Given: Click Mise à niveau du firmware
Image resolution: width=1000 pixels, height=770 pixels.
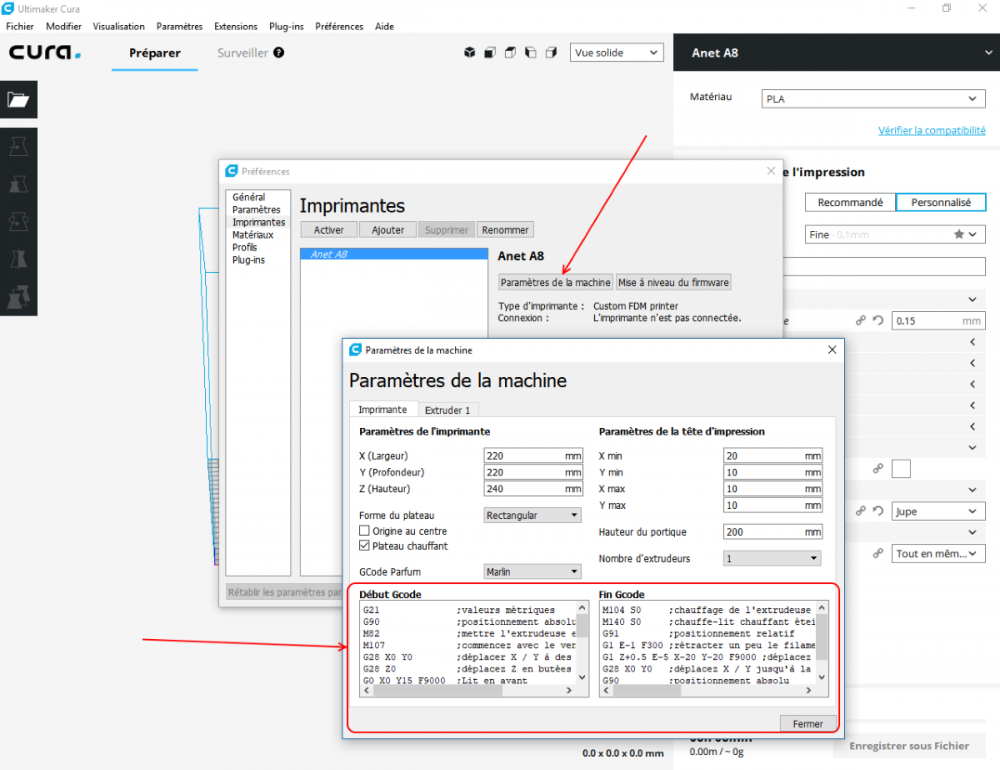Looking at the screenshot, I should click(673, 282).
